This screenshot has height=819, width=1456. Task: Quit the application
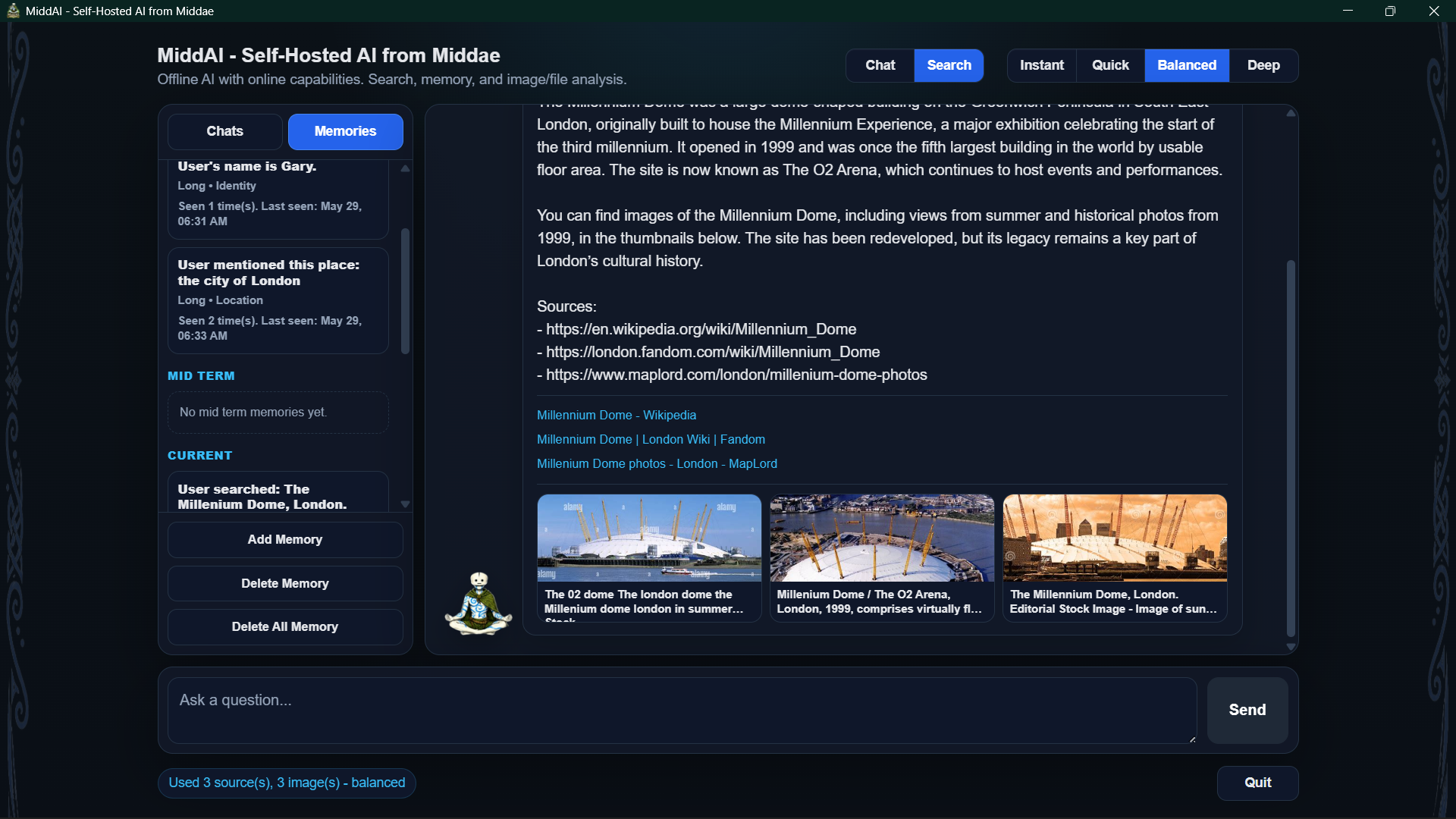tap(1258, 783)
